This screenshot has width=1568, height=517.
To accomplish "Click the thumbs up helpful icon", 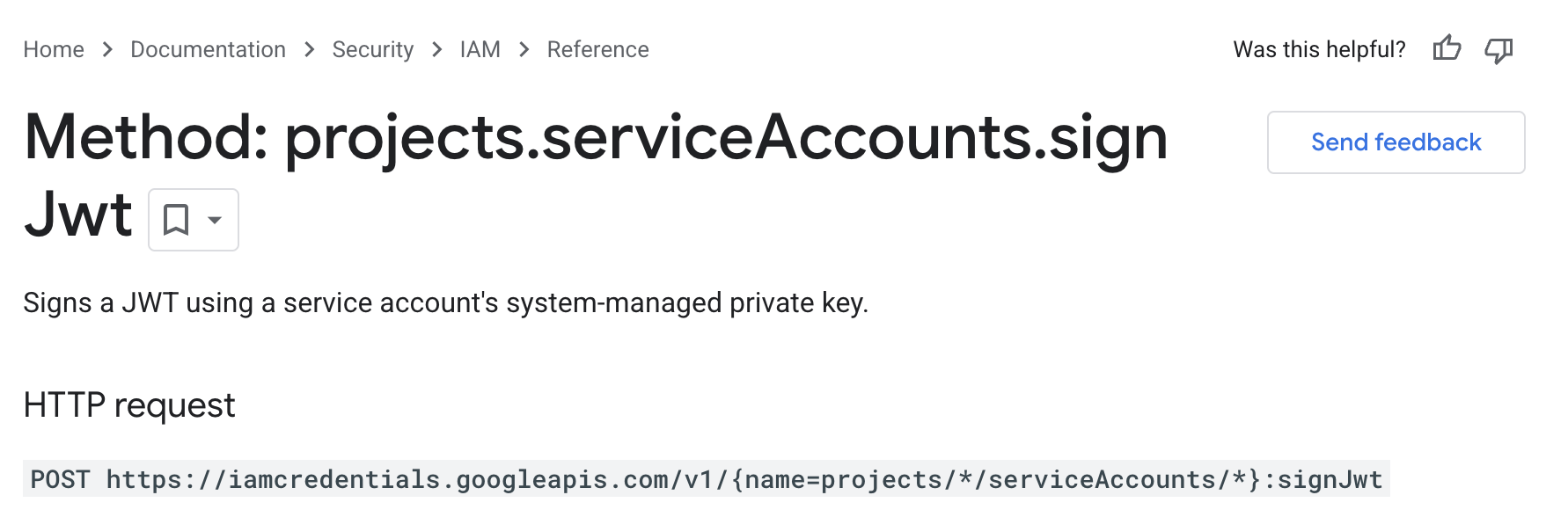I will tap(1447, 48).
